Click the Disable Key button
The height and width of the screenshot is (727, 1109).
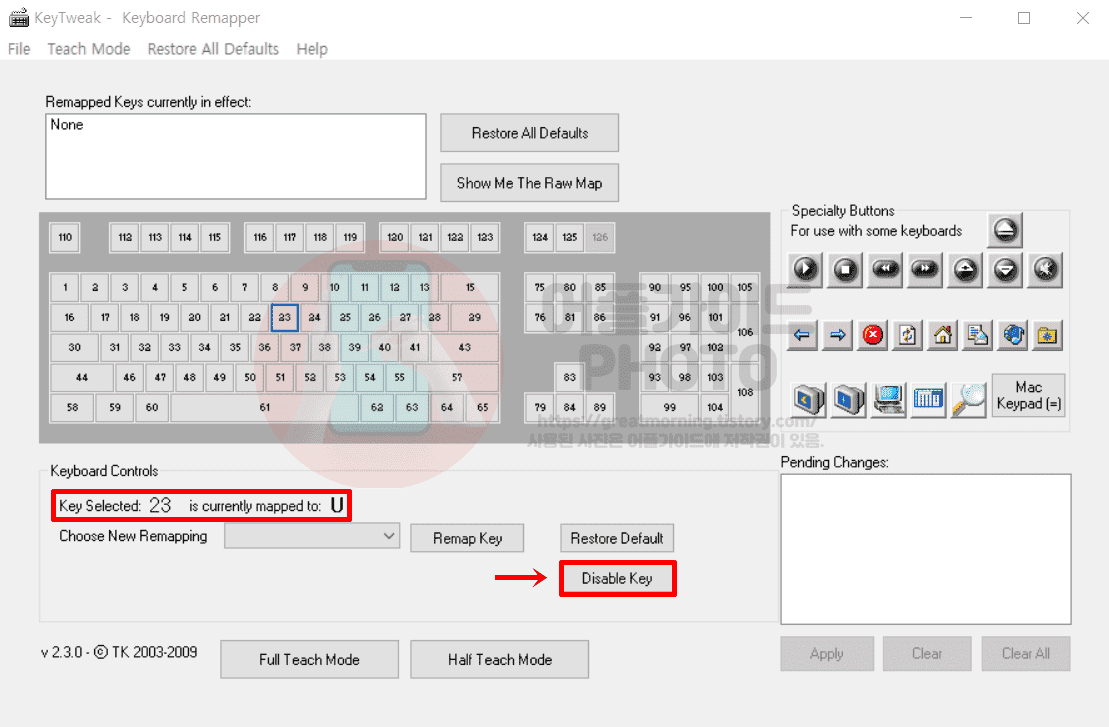click(617, 578)
